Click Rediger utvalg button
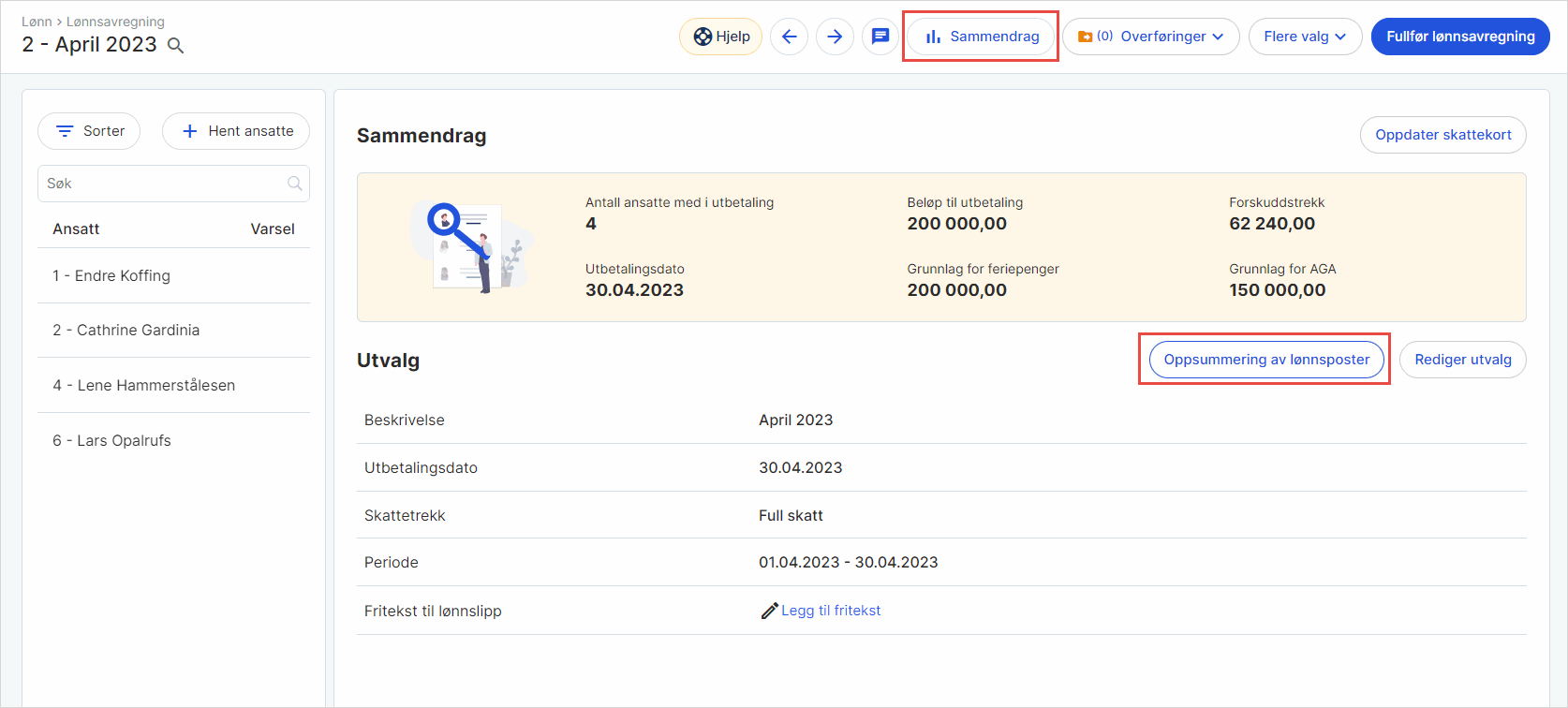Viewport: 1568px width, 708px height. pos(1462,360)
